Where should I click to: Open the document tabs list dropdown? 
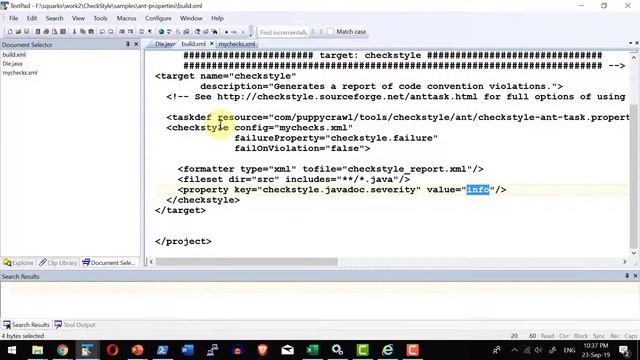click(x=631, y=43)
